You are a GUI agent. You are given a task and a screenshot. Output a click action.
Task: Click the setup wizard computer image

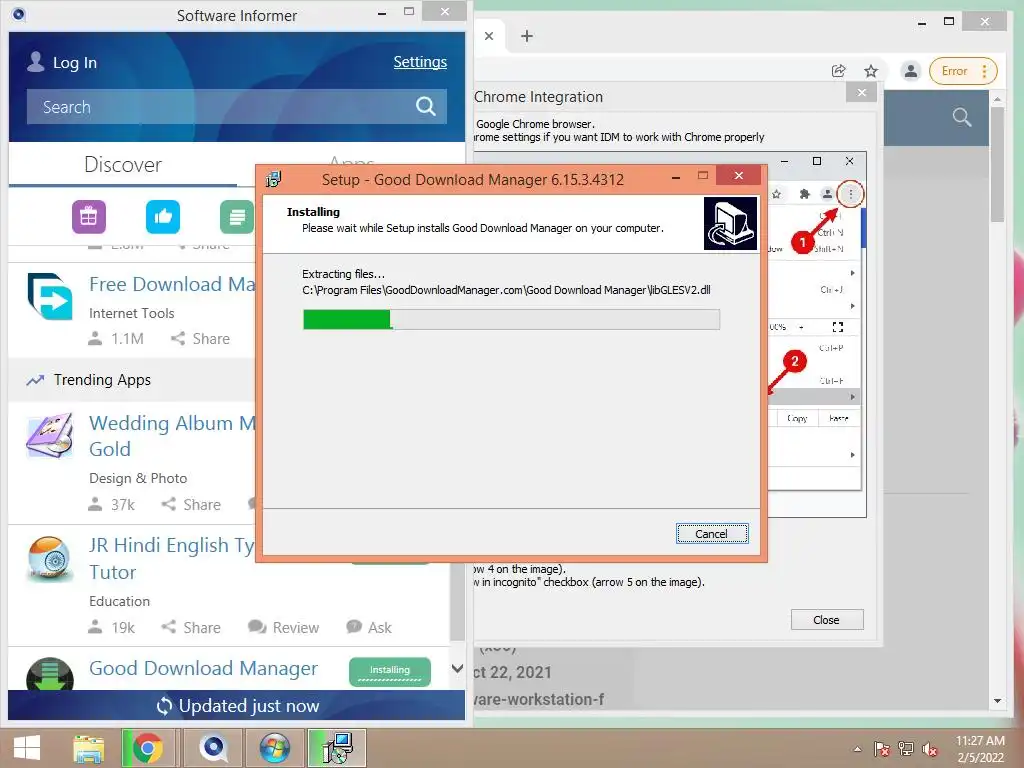(x=730, y=223)
